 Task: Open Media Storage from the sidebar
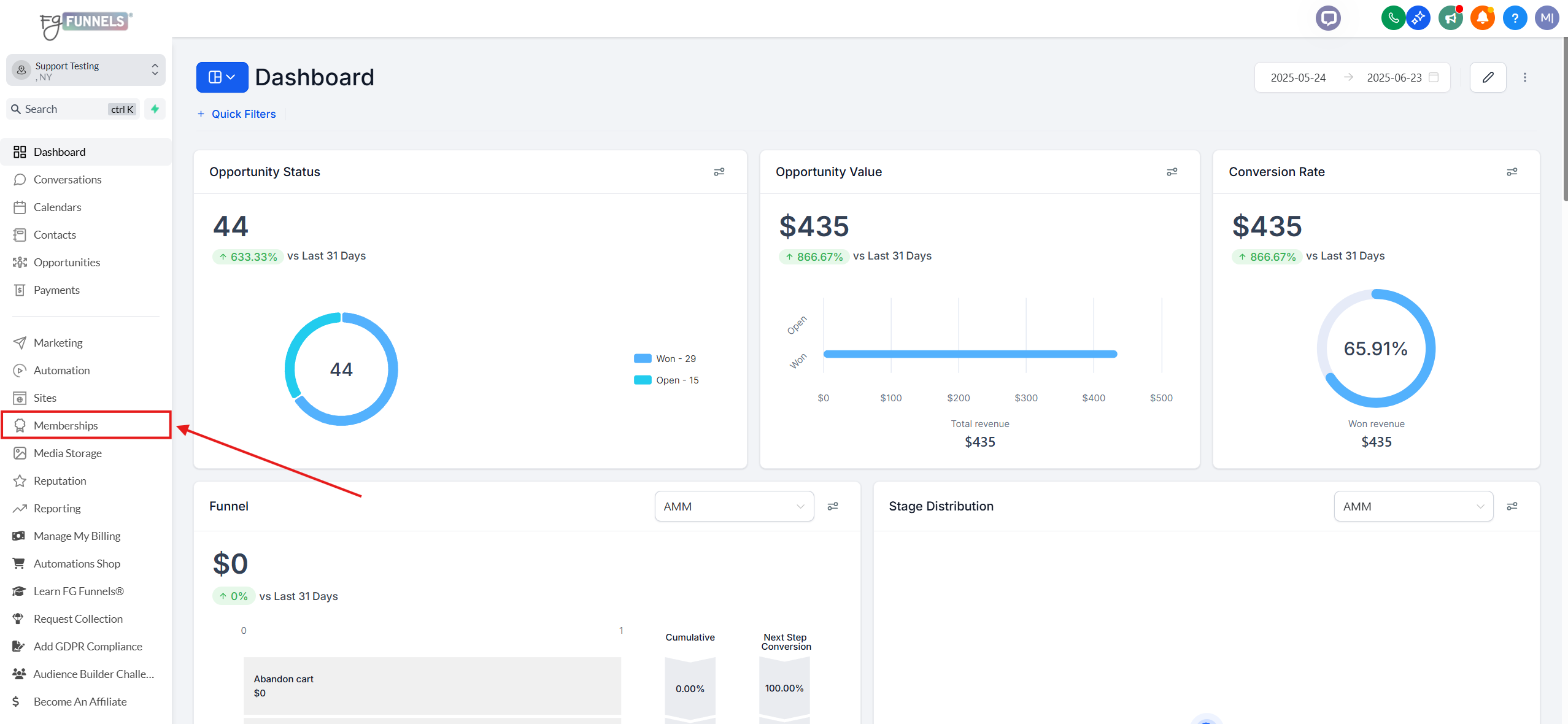tap(86, 453)
